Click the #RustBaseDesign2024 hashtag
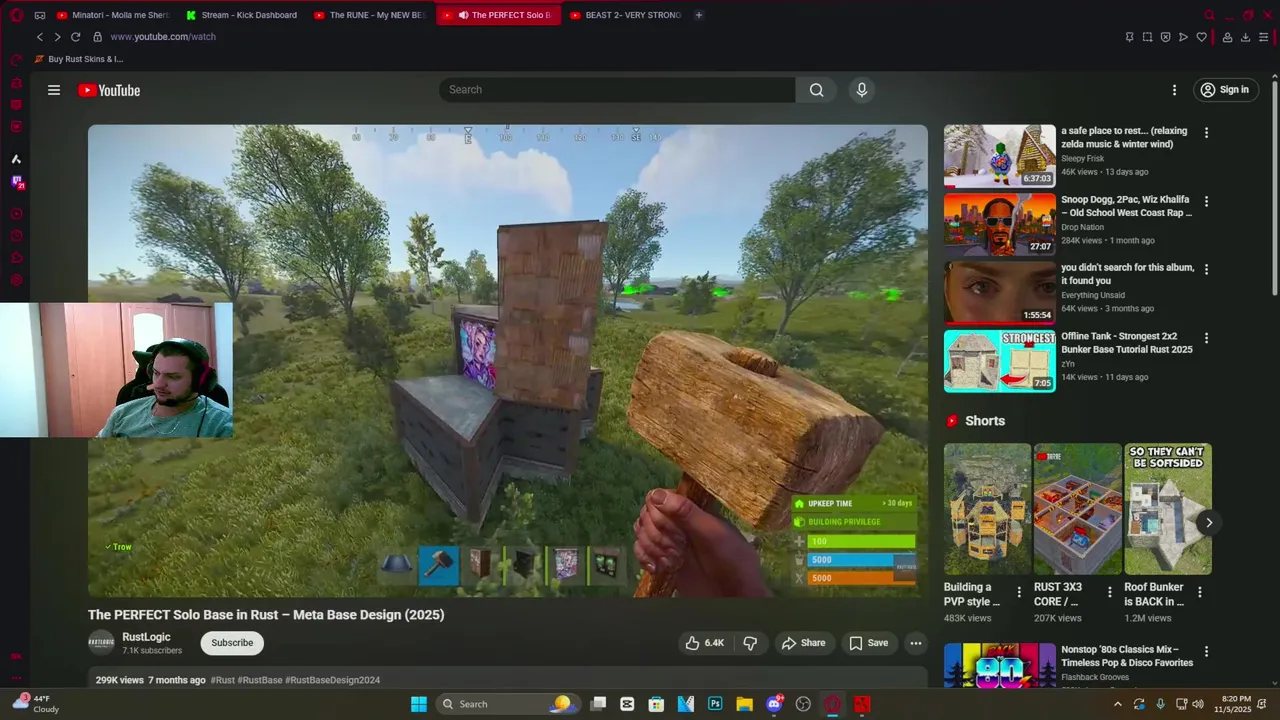This screenshot has width=1280, height=720. click(333, 680)
